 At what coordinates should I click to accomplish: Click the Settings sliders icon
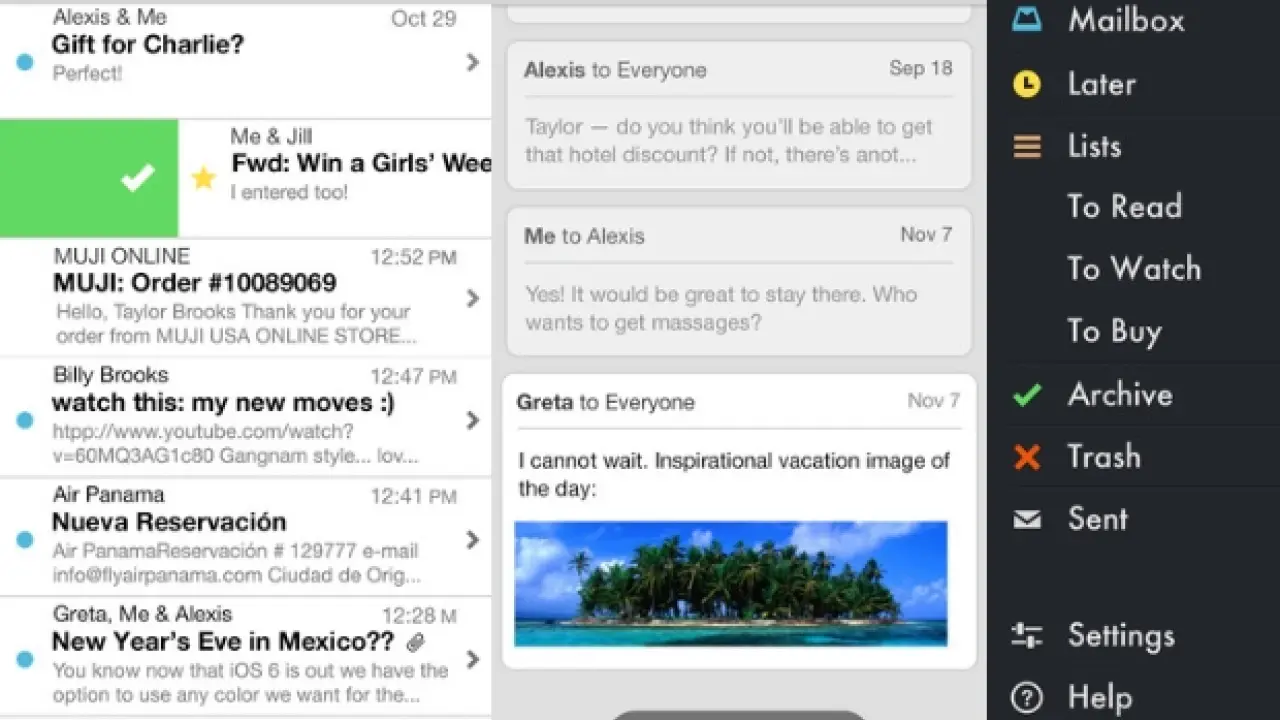[x=1027, y=635]
